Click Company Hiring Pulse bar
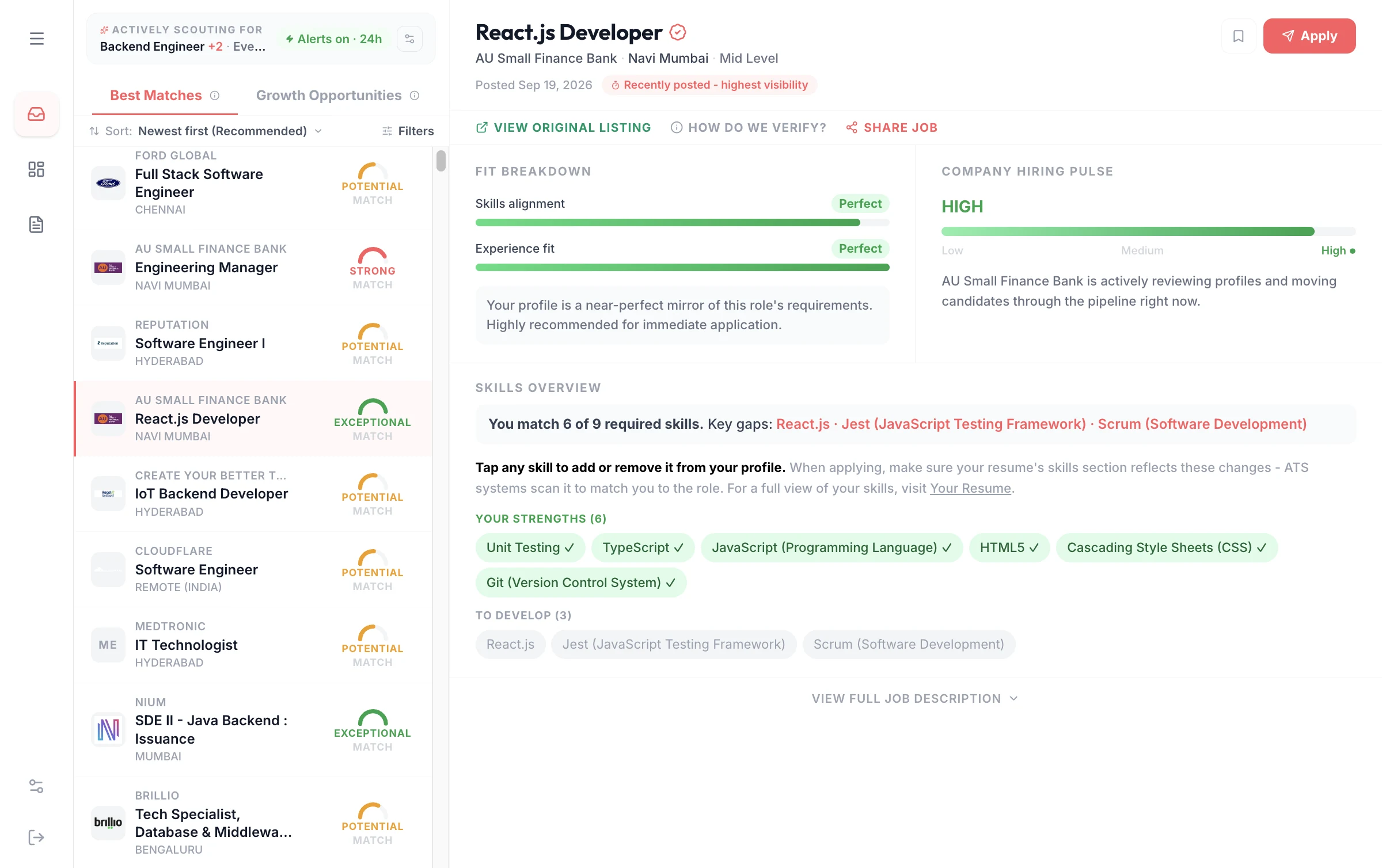 (x=1148, y=232)
